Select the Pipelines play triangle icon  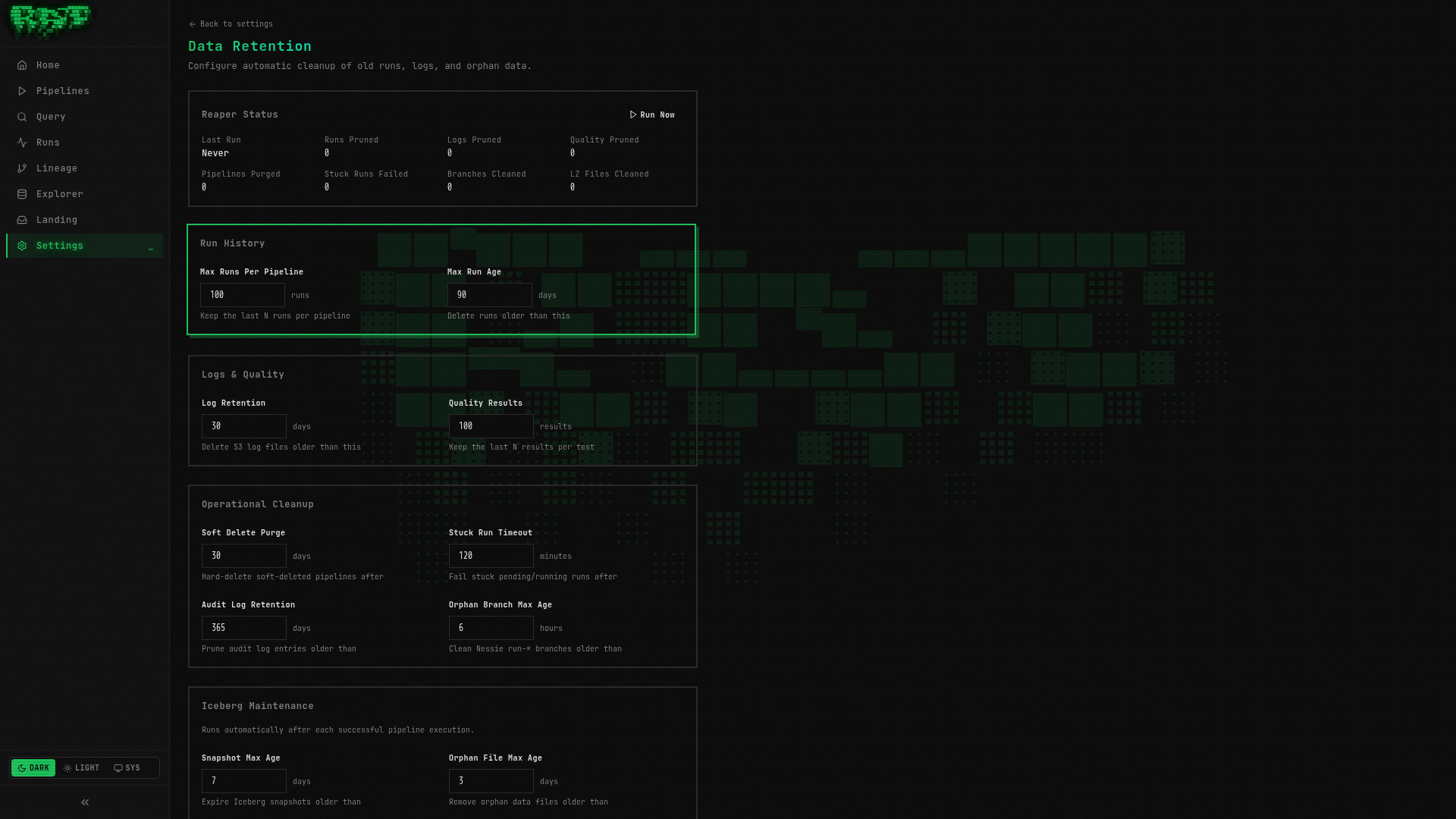tap(22, 91)
